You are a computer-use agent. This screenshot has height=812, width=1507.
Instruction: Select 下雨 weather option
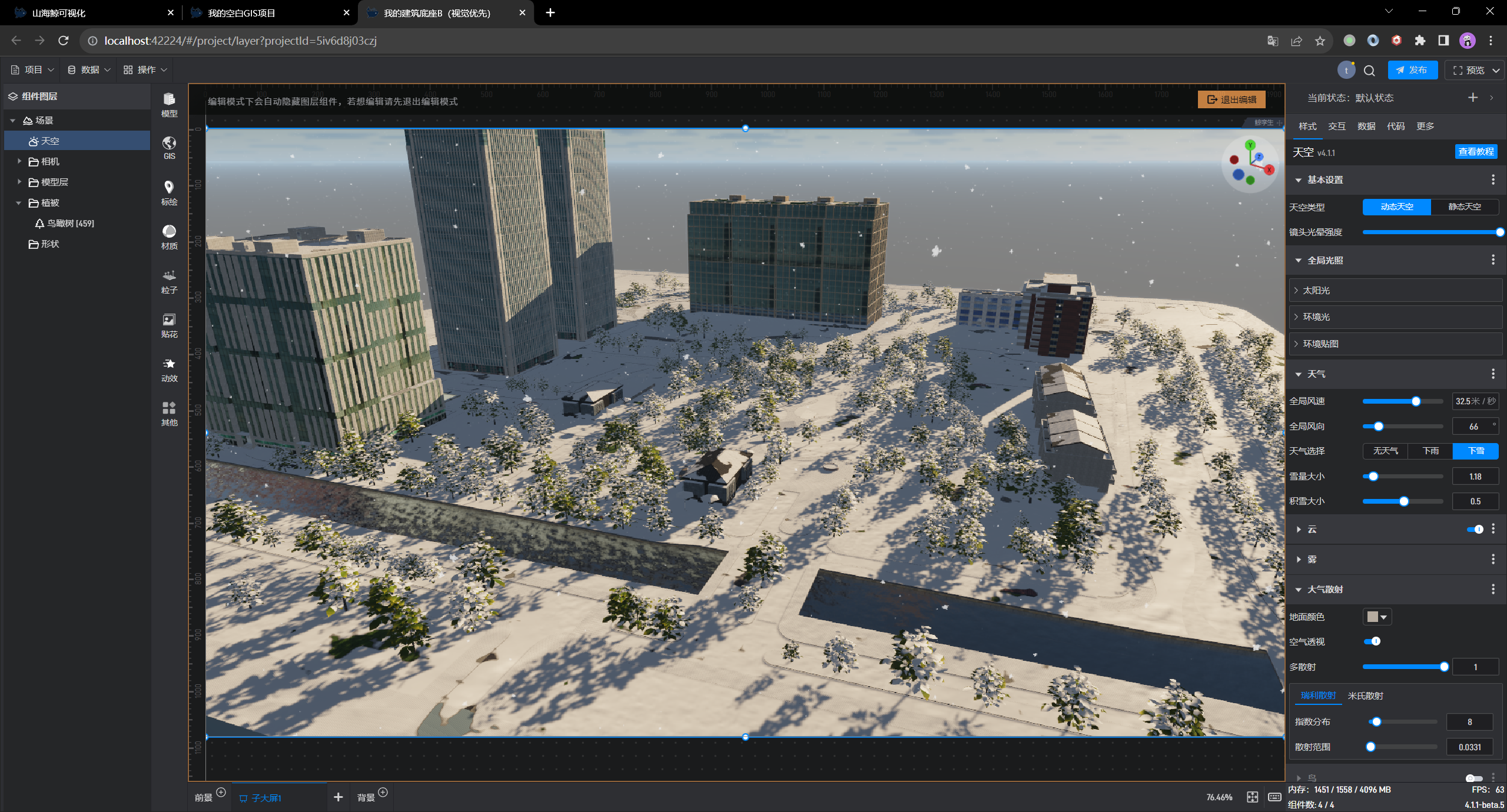point(1430,451)
